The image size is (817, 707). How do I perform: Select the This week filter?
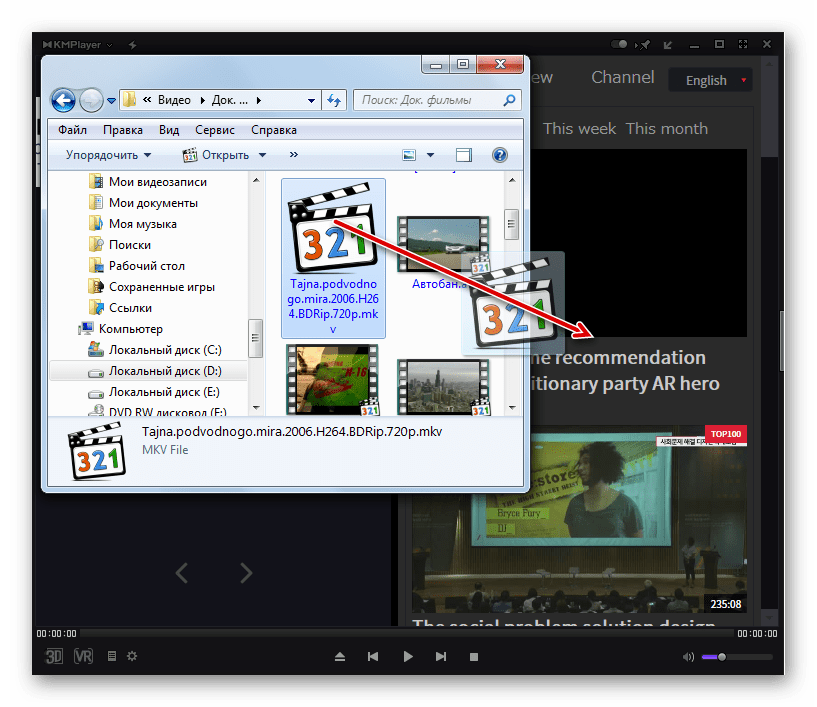coord(579,128)
